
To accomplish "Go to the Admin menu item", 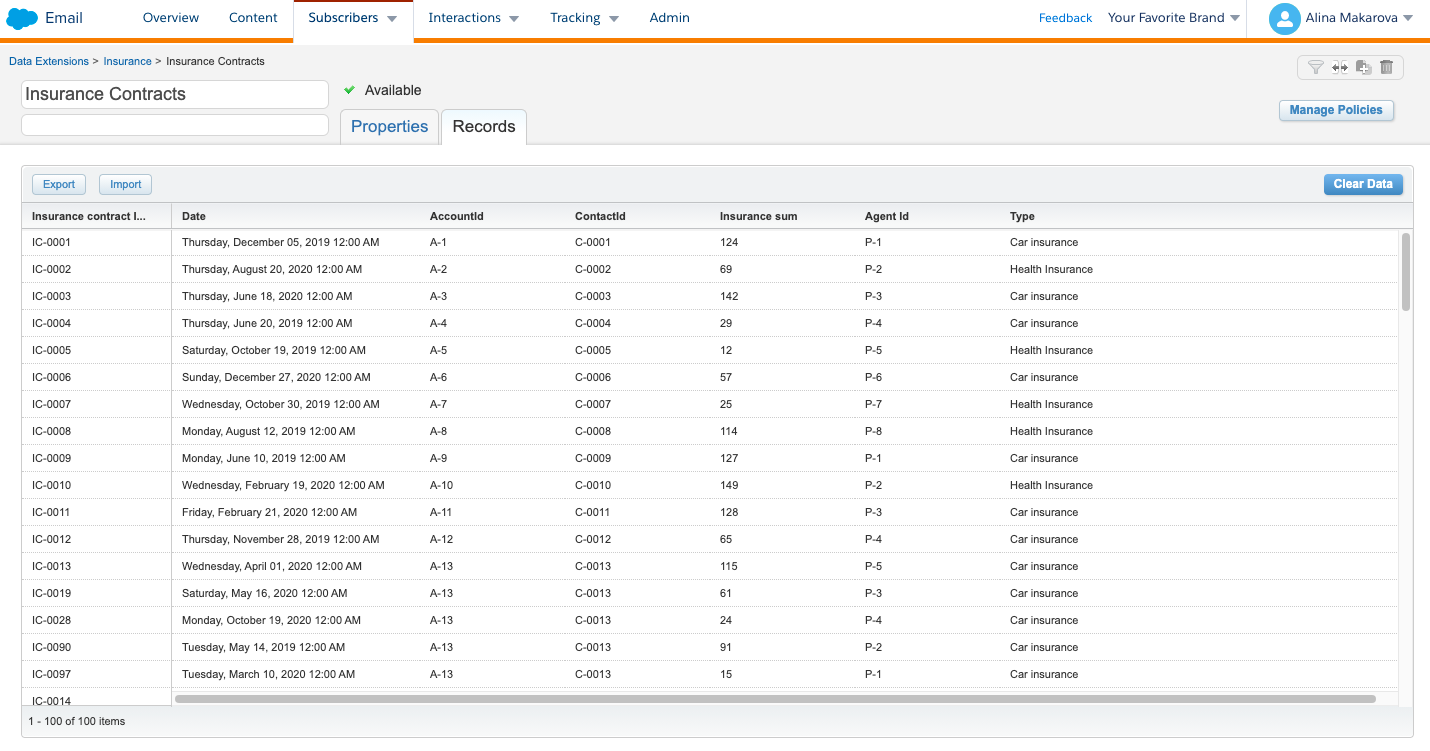I will click(x=669, y=18).
